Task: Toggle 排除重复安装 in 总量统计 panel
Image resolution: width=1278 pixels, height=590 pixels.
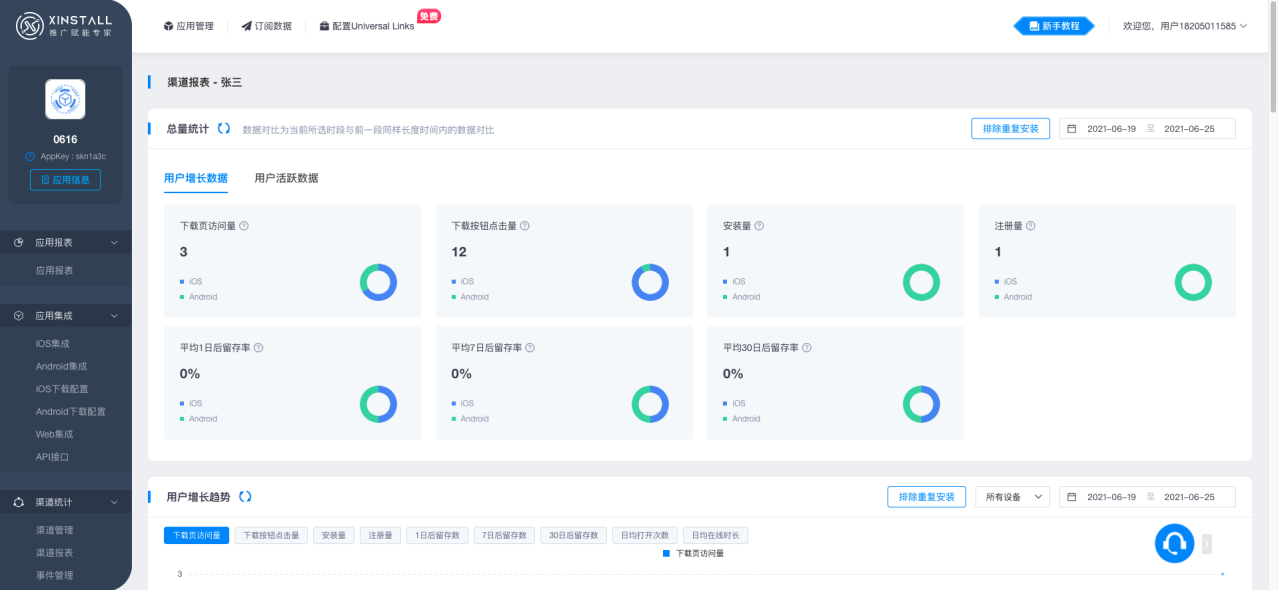Action: tap(1010, 129)
